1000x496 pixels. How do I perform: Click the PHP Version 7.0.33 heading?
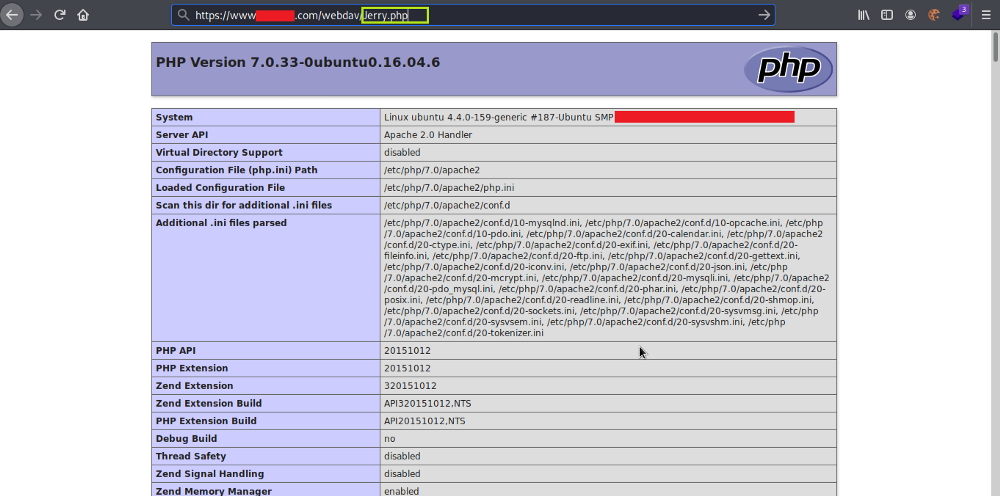coord(298,62)
